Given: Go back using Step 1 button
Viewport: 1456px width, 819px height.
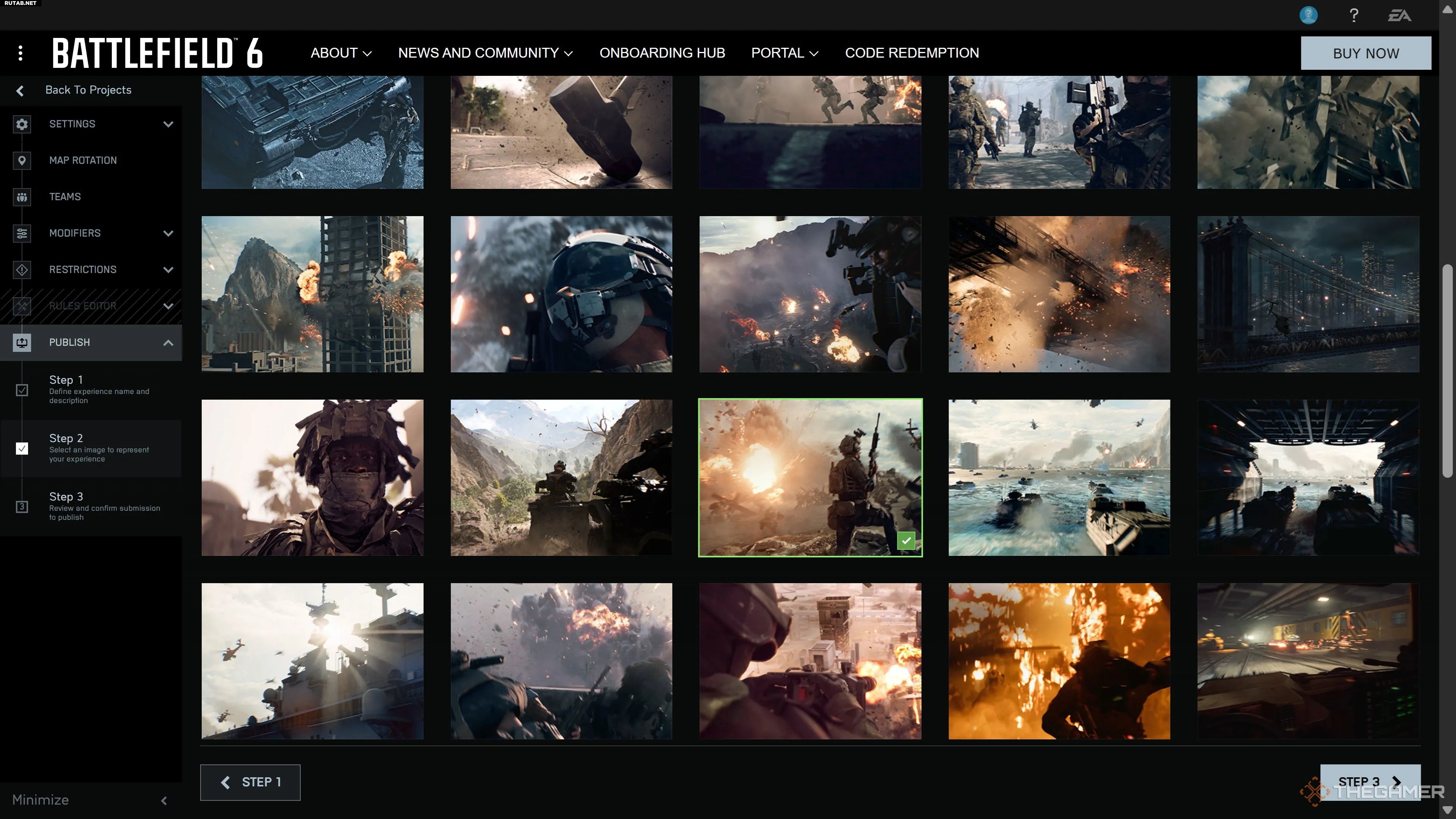Looking at the screenshot, I should [x=250, y=782].
